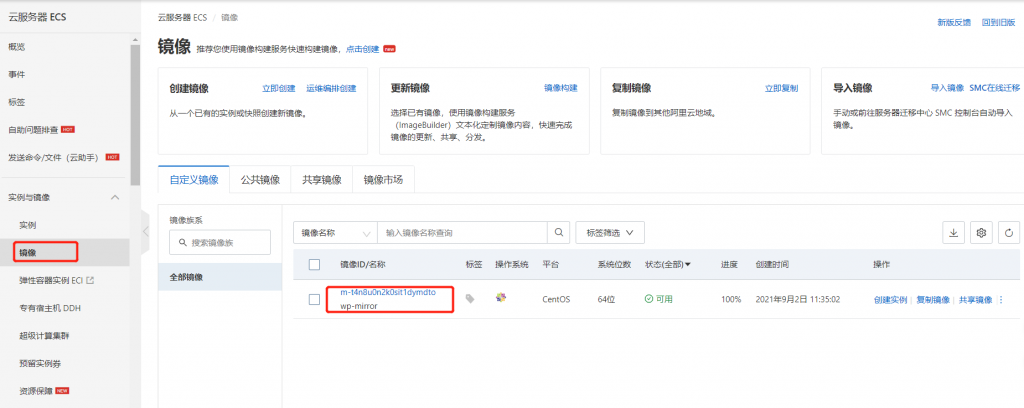Collapse the sidebar using arrow handle
Image resolution: width=1024 pixels, height=408 pixels.
146,231
